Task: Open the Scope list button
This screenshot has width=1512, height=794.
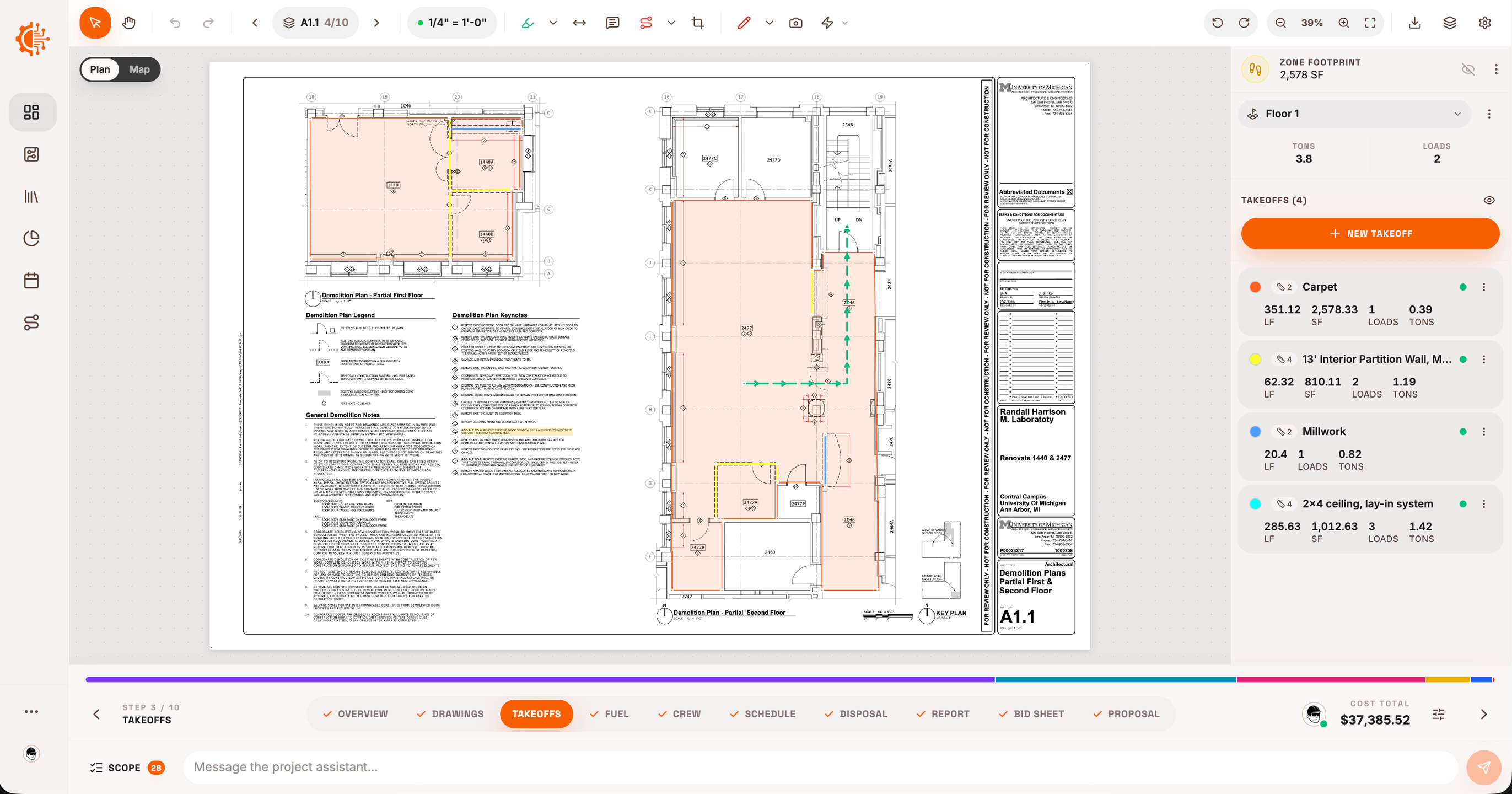Action: [127, 768]
